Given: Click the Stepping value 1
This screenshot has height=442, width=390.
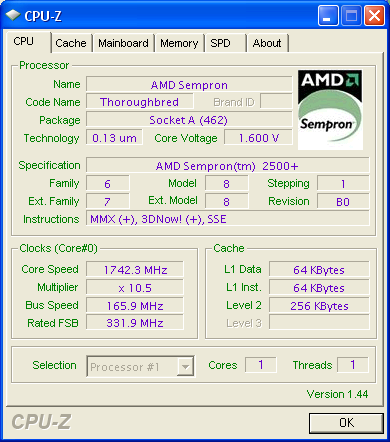Looking at the screenshot, I should tap(343, 183).
